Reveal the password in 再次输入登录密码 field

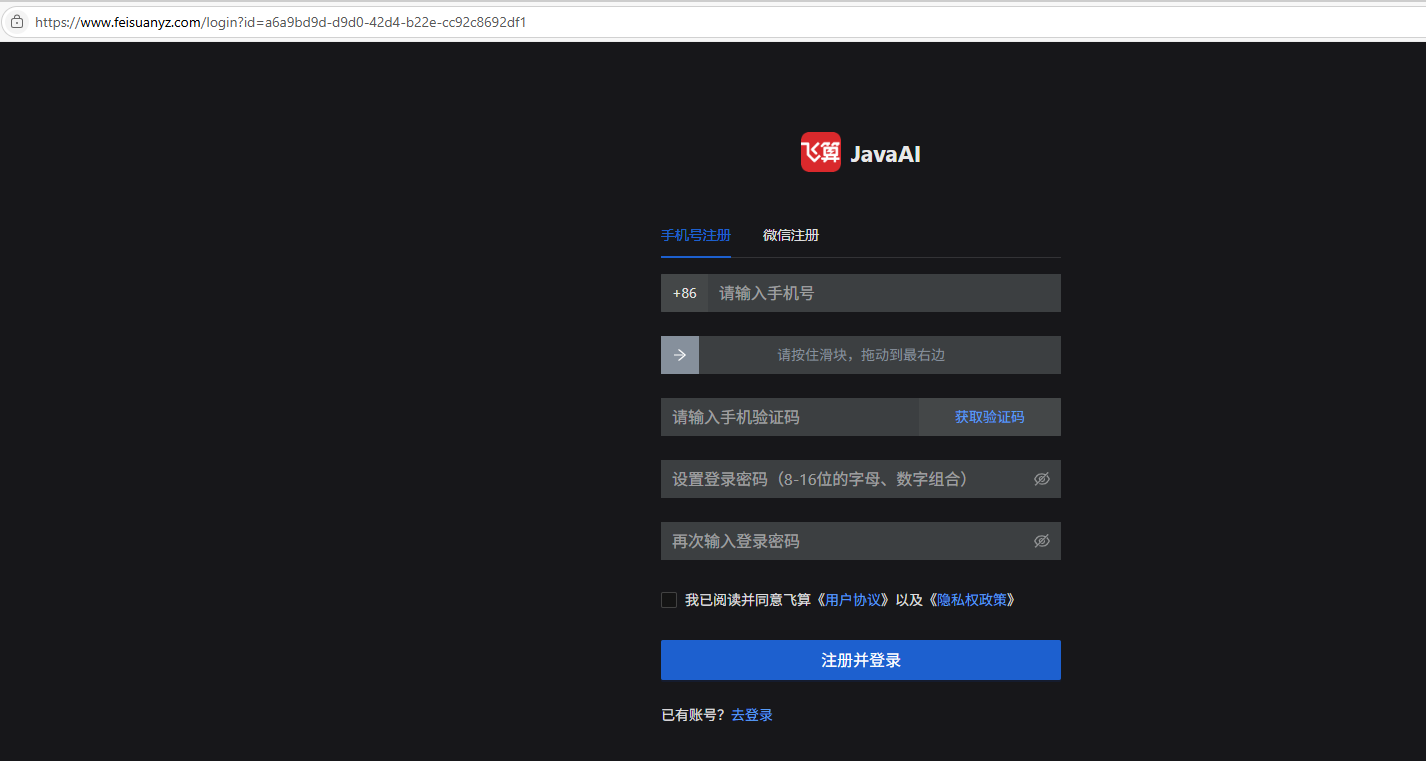(x=1041, y=541)
